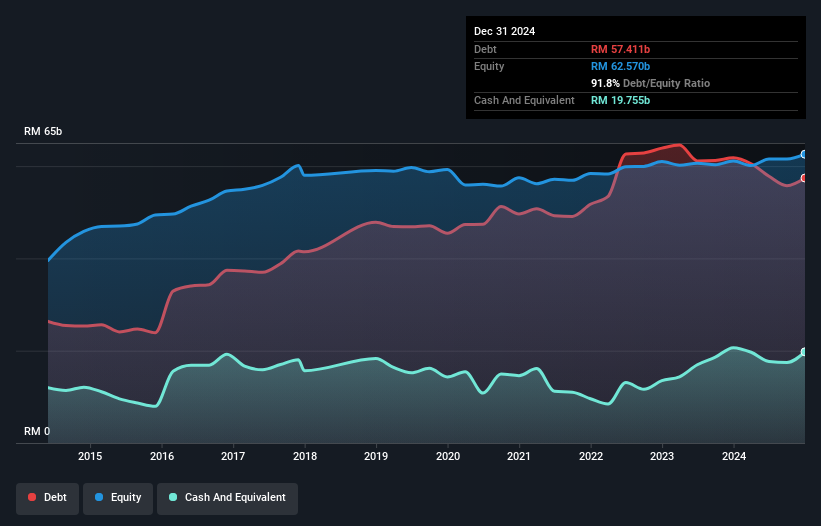Viewport: 821px width, 526px height.
Task: Click the teal Cash And Equivalent legend dot
Action: coord(173,497)
